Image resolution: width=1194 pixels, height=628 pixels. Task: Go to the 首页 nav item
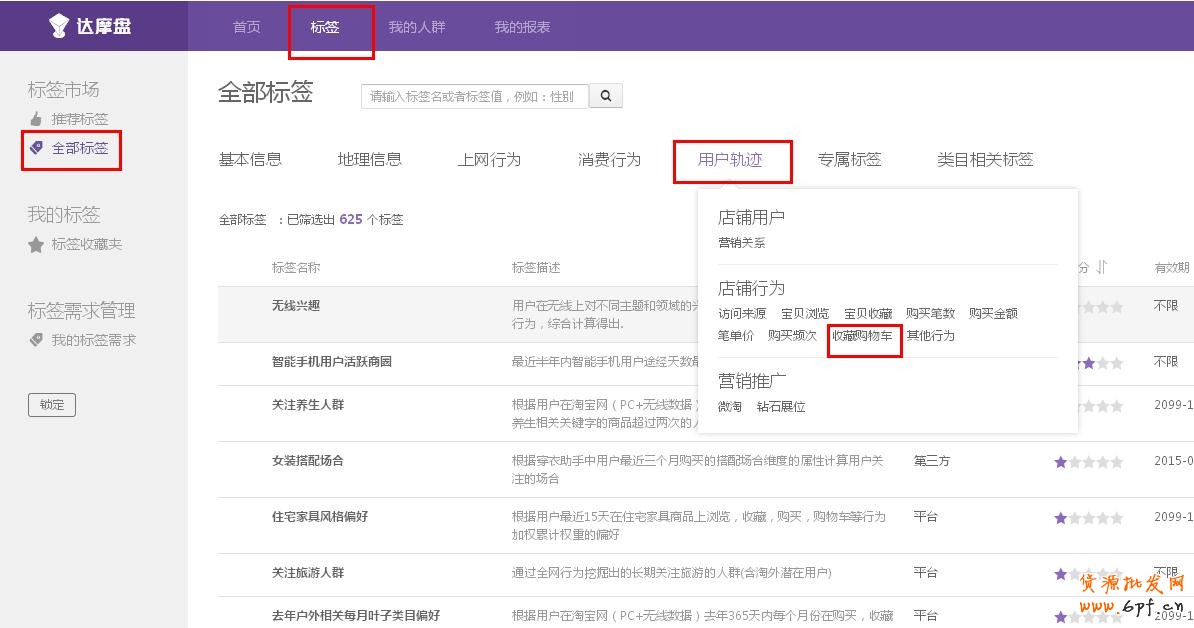(247, 27)
